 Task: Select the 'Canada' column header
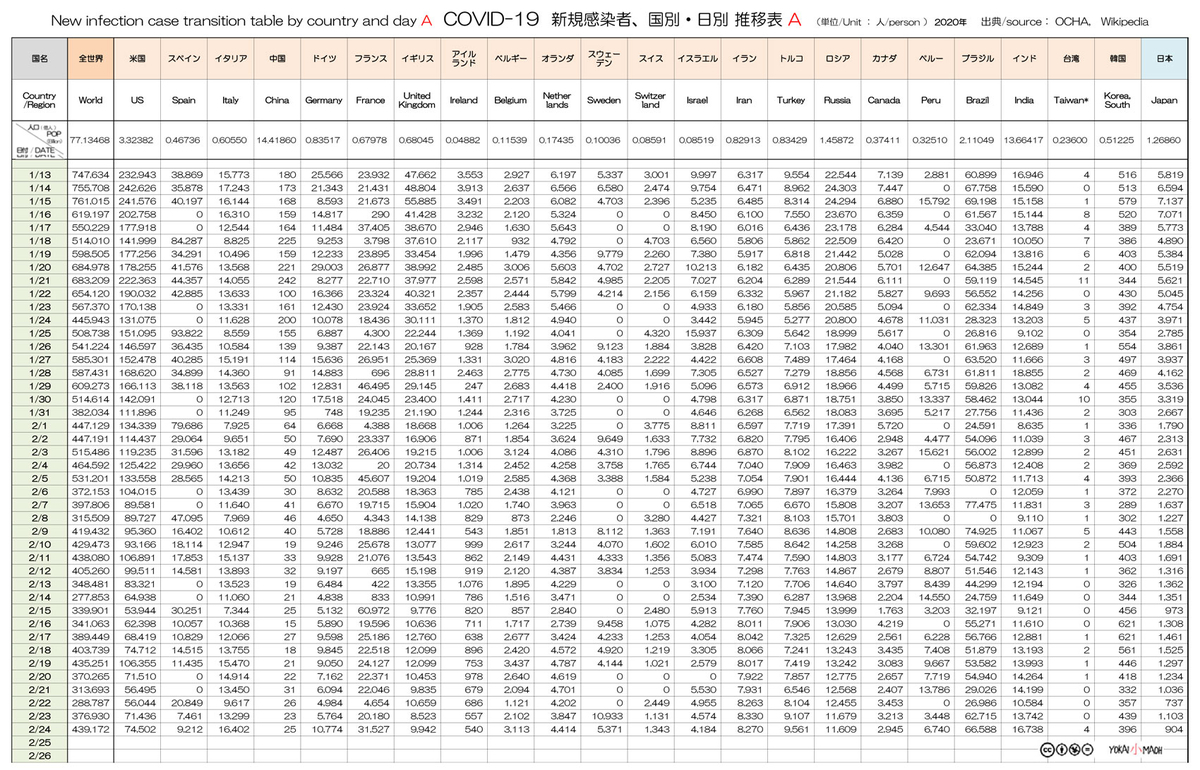pos(884,100)
